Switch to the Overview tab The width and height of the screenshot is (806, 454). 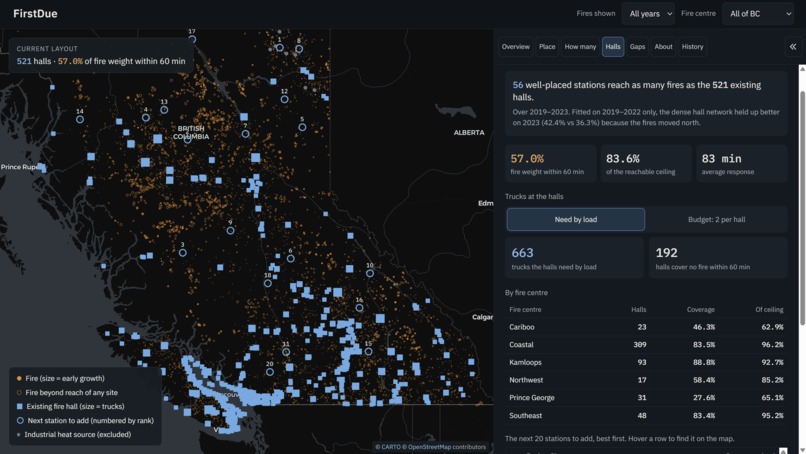coord(516,47)
